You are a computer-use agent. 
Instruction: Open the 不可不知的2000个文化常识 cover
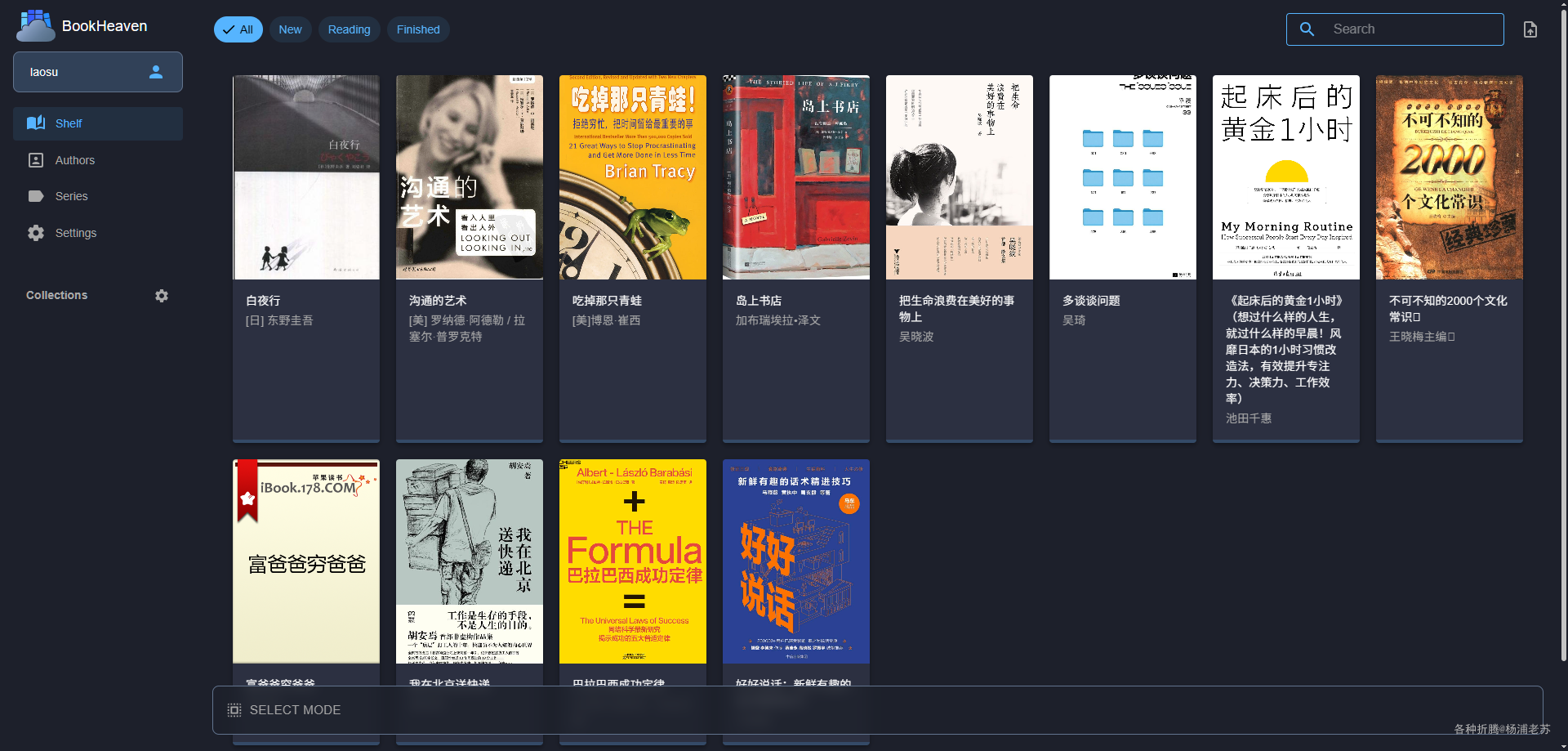tap(1450, 177)
